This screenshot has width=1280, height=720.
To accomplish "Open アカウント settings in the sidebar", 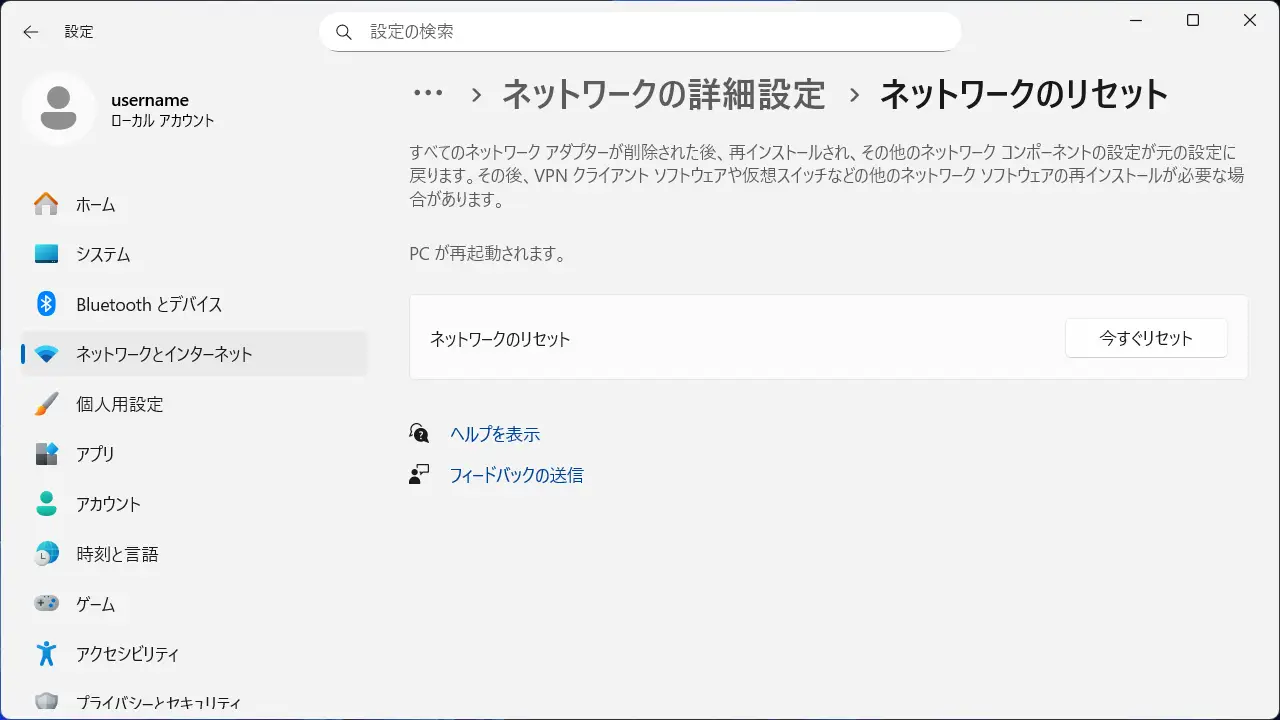I will pyautogui.click(x=108, y=504).
